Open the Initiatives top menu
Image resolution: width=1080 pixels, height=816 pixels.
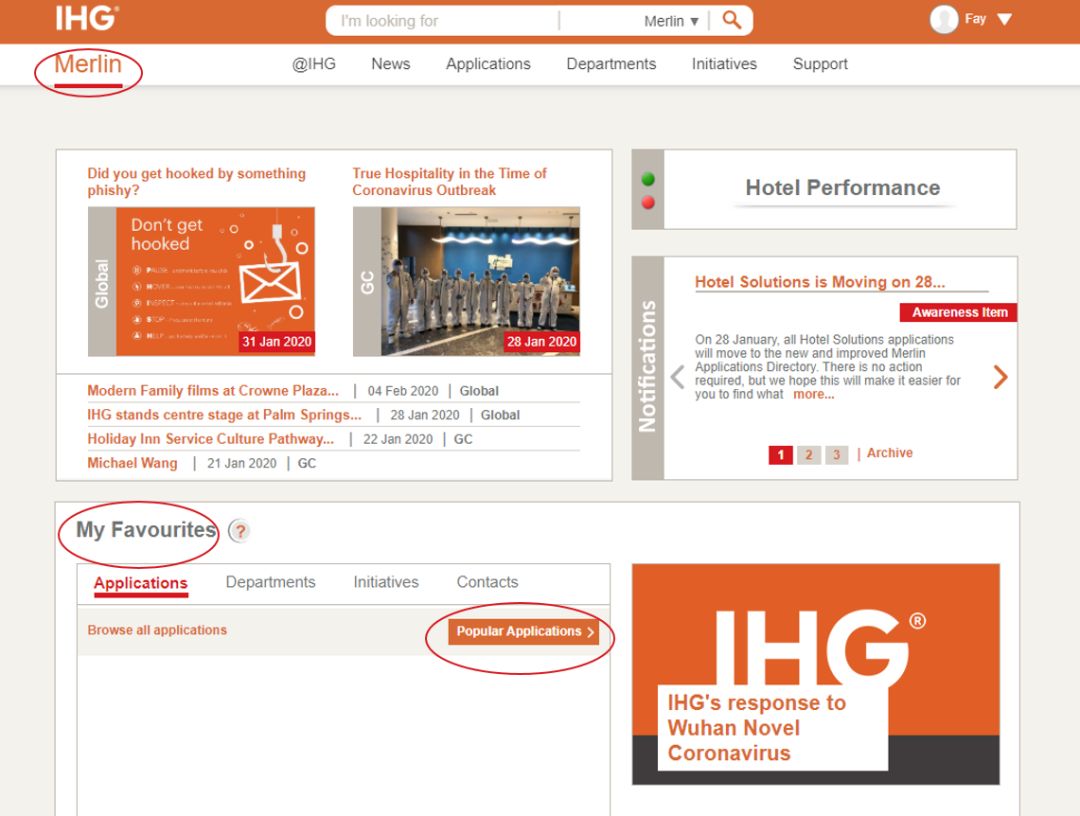coord(724,64)
